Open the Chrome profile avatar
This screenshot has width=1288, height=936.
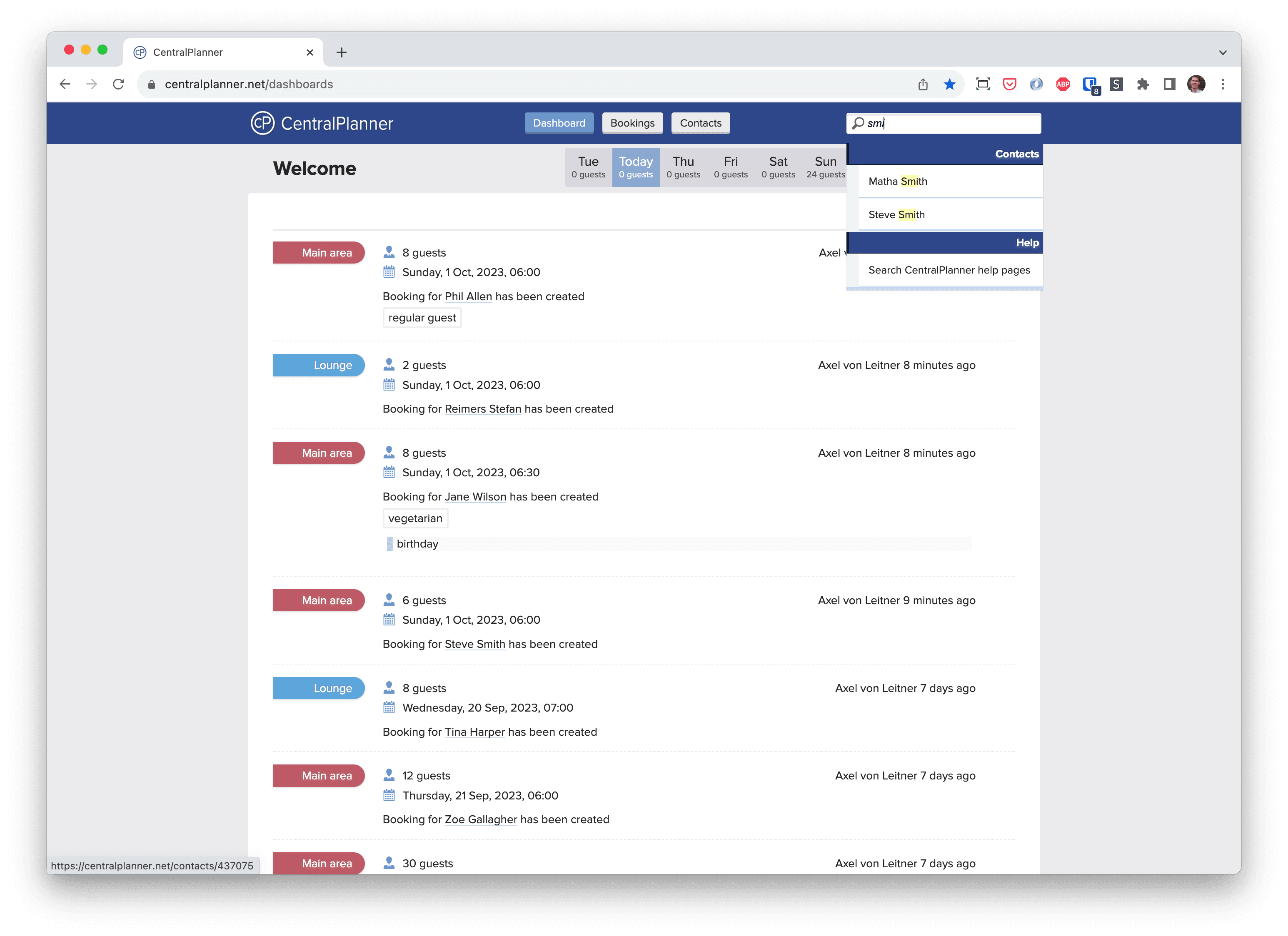coord(1196,84)
